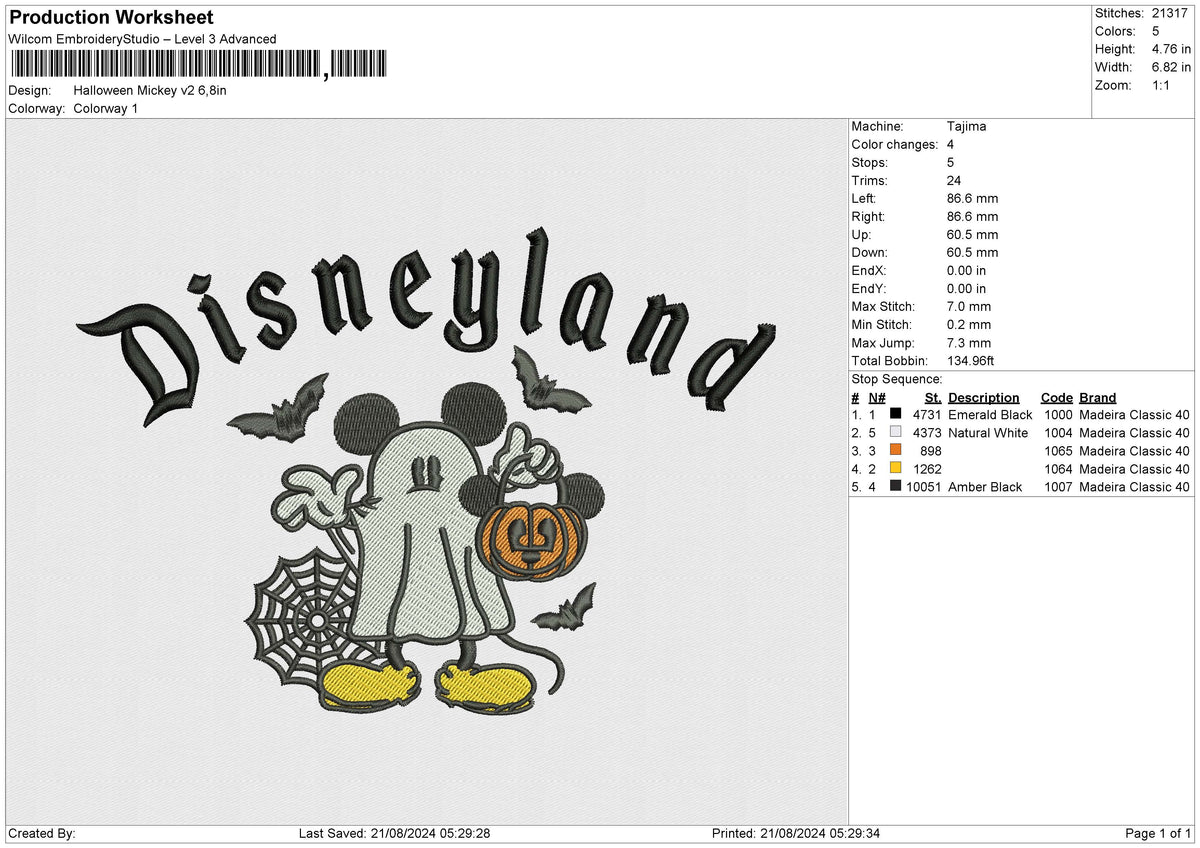This screenshot has height=848, width=1200.
Task: Click the 'St.' column header
Action: tap(933, 397)
